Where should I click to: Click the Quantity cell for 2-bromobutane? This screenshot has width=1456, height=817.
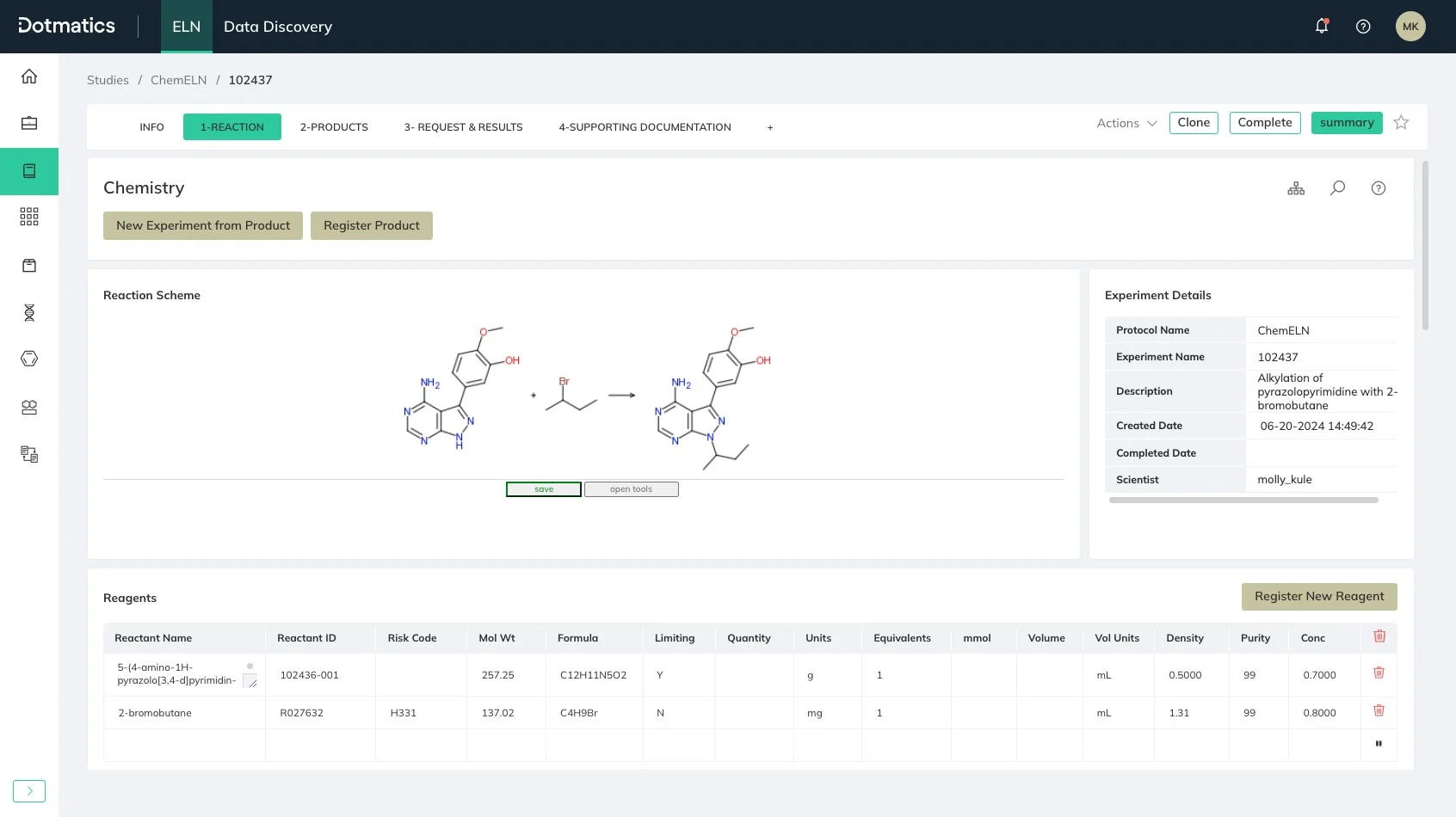pos(754,713)
